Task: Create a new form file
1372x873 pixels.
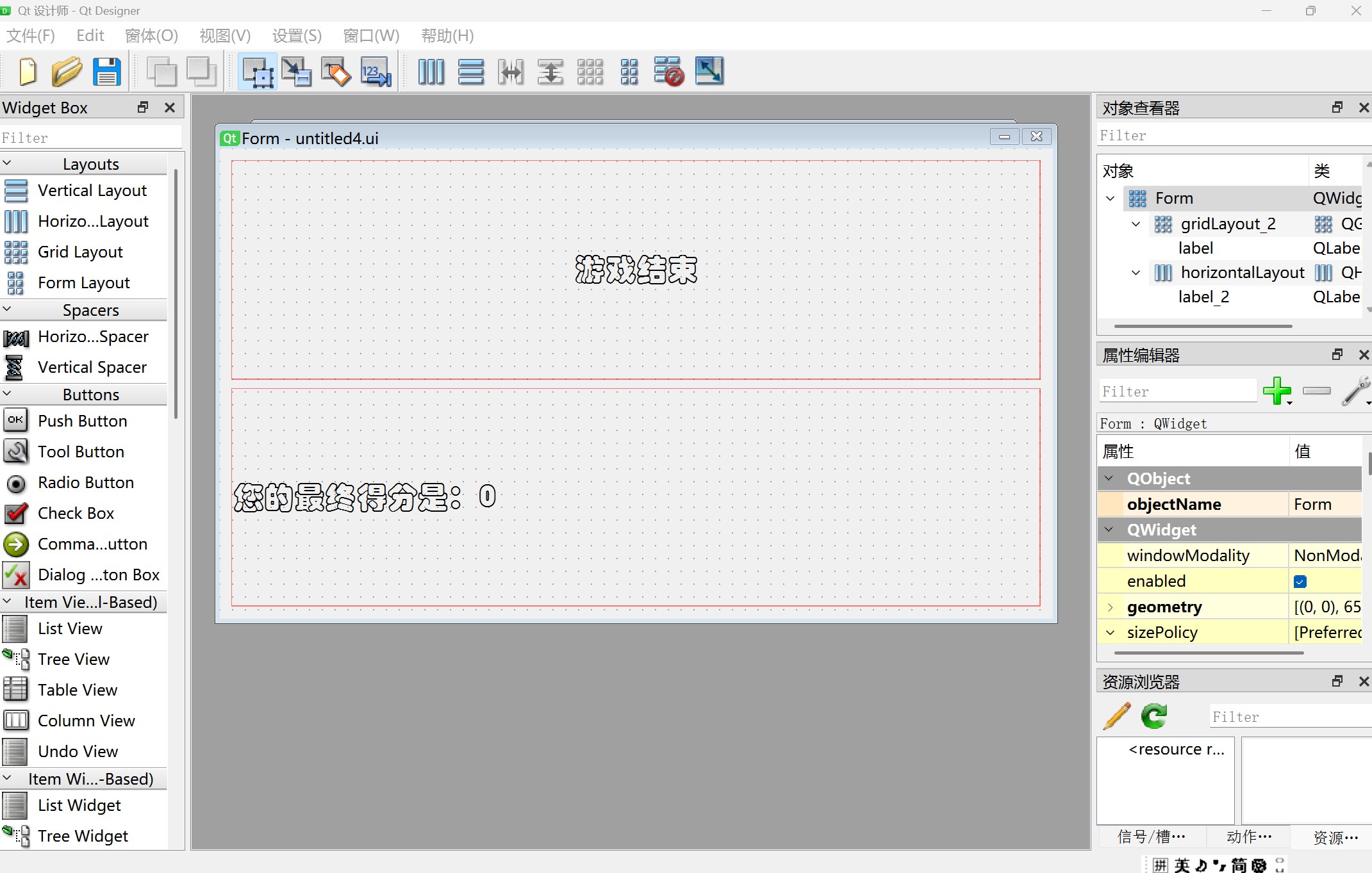Action: coord(28,72)
